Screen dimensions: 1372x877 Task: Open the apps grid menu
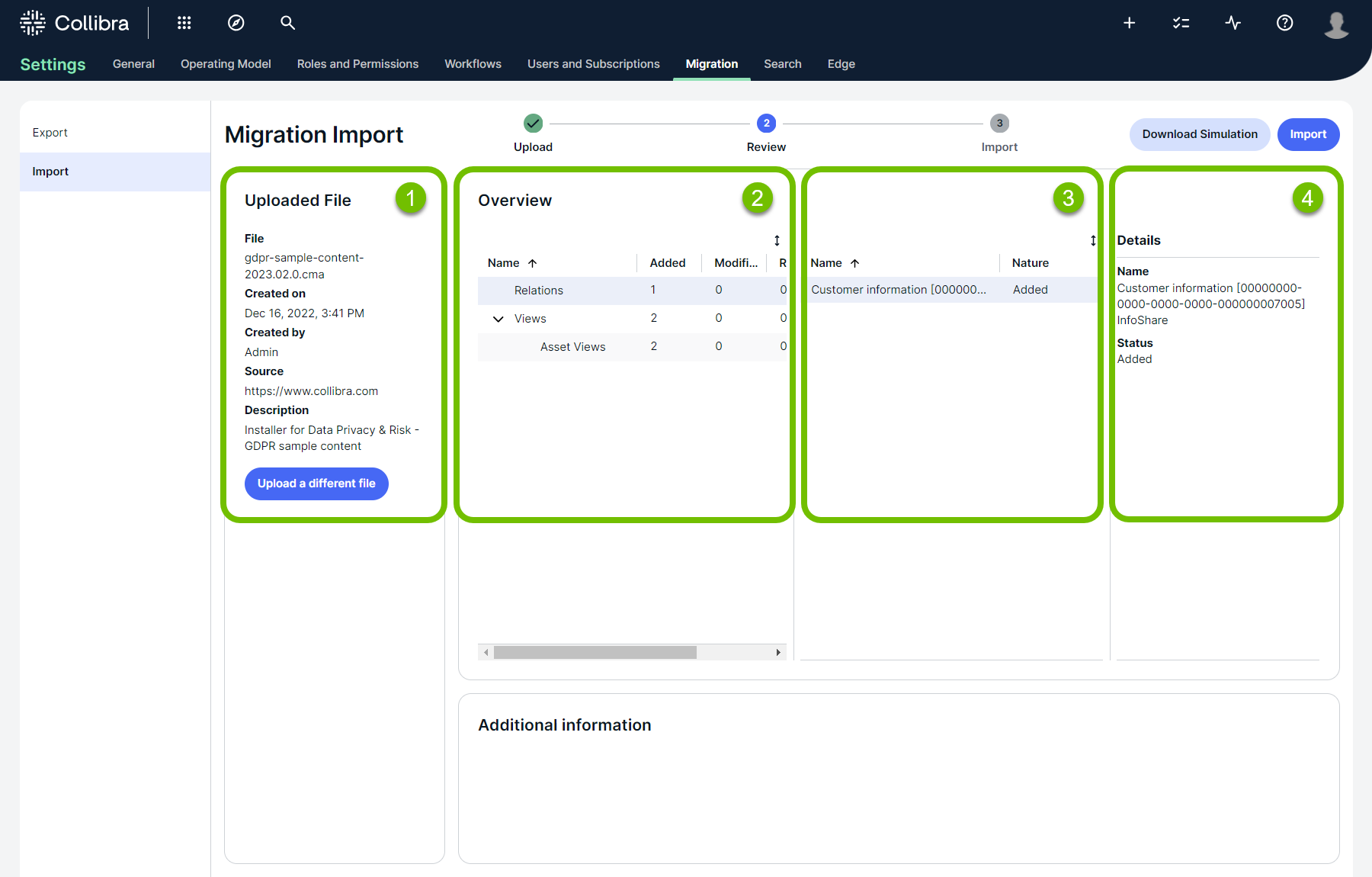(x=184, y=23)
